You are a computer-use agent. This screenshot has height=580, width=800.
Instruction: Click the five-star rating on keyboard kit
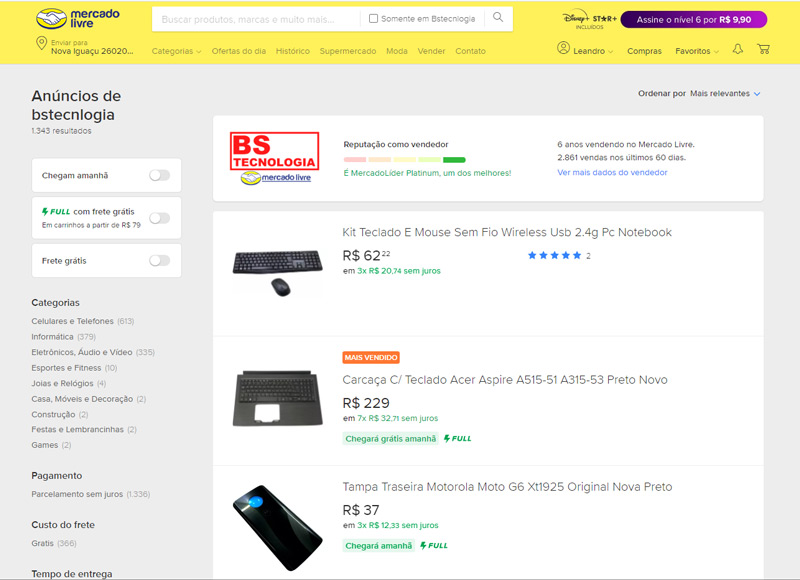(554, 256)
